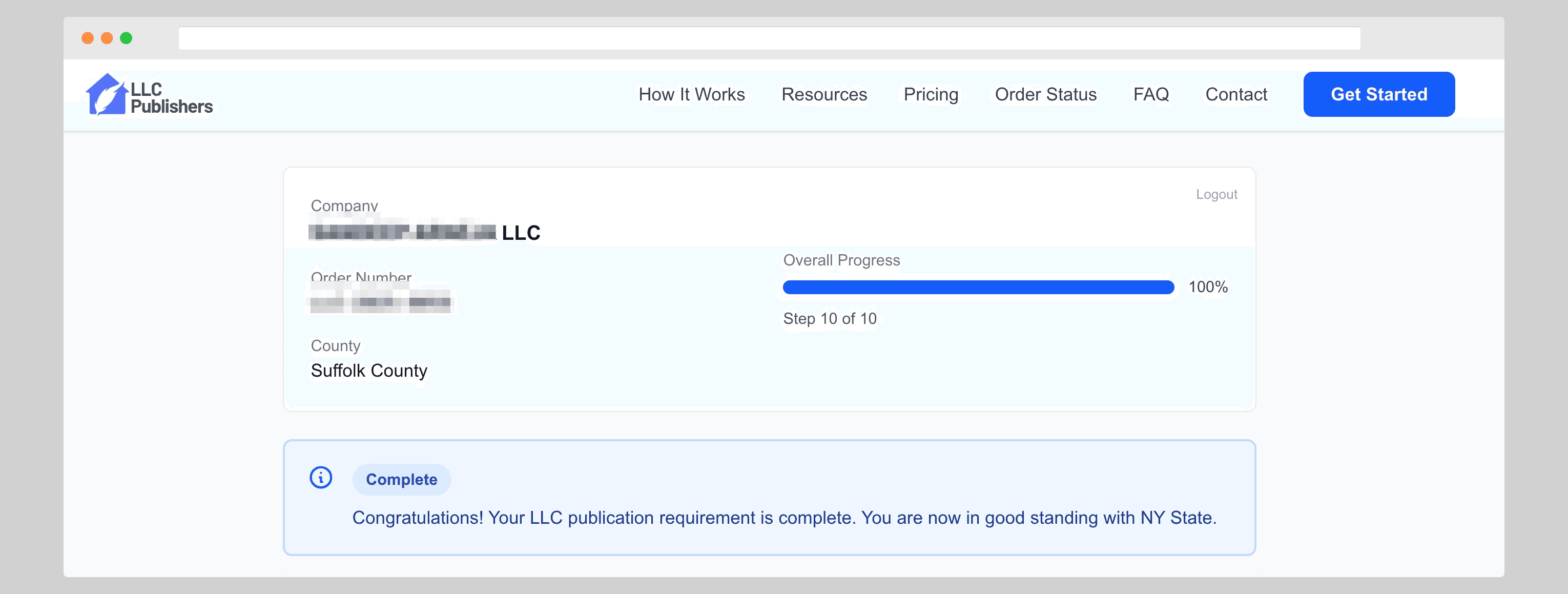This screenshot has width=1568, height=594.
Task: Click the green maximize dot in browser
Action: [x=127, y=37]
